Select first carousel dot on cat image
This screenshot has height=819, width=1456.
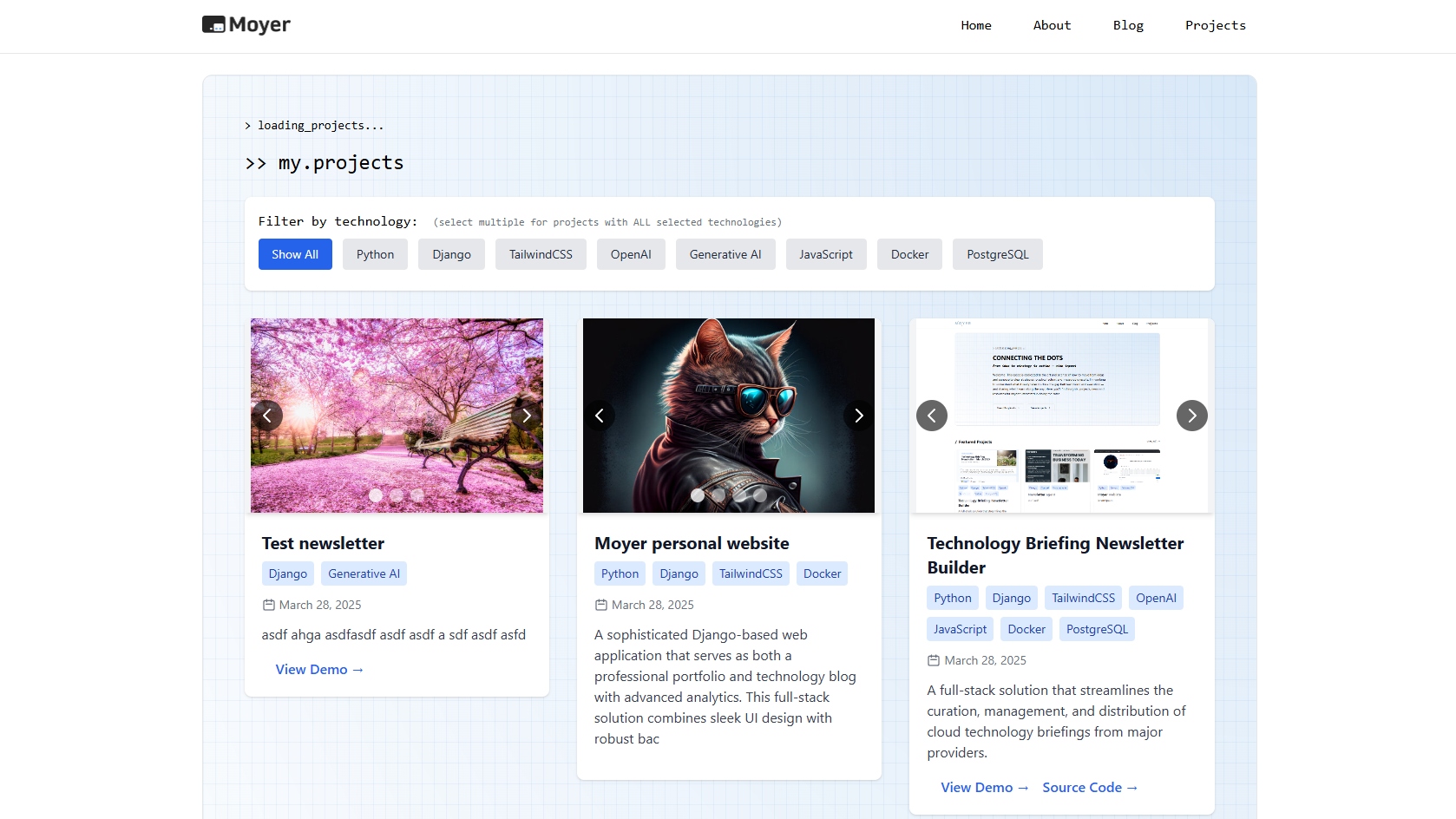point(698,495)
